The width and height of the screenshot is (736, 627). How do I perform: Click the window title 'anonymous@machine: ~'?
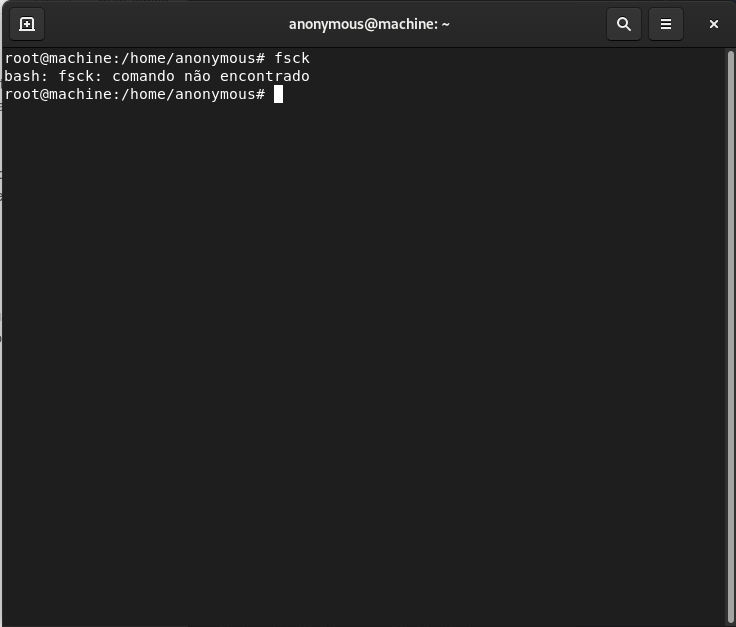369,24
